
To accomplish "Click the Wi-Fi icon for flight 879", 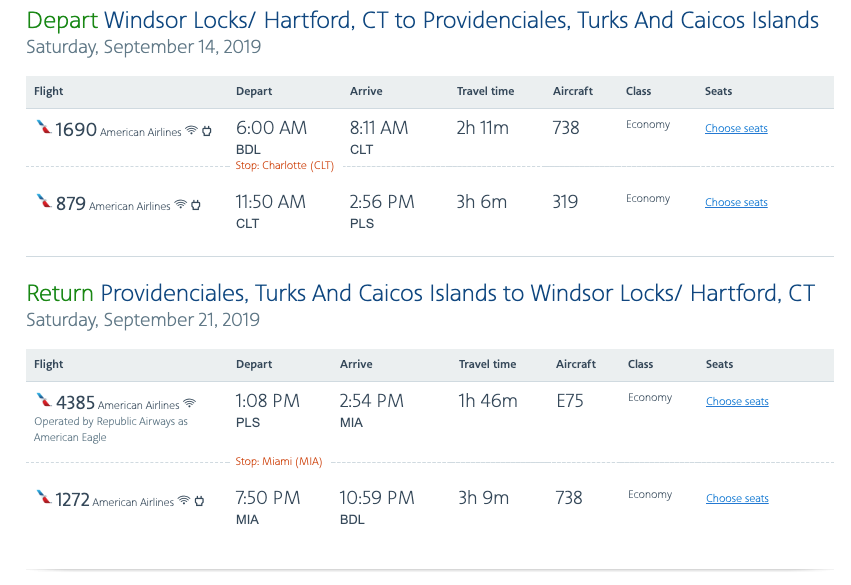I will (180, 205).
